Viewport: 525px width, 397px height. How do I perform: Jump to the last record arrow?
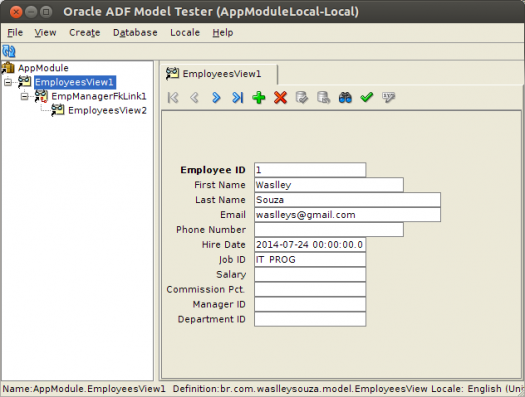(237, 97)
